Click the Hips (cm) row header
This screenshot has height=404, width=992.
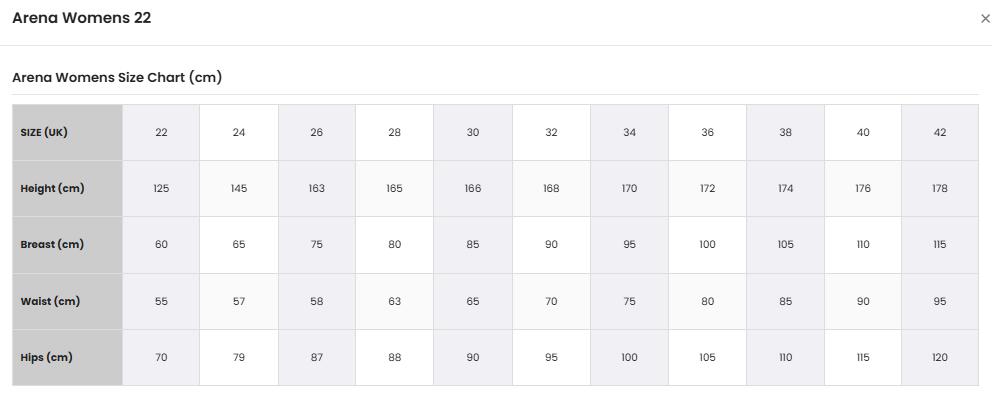tap(67, 357)
